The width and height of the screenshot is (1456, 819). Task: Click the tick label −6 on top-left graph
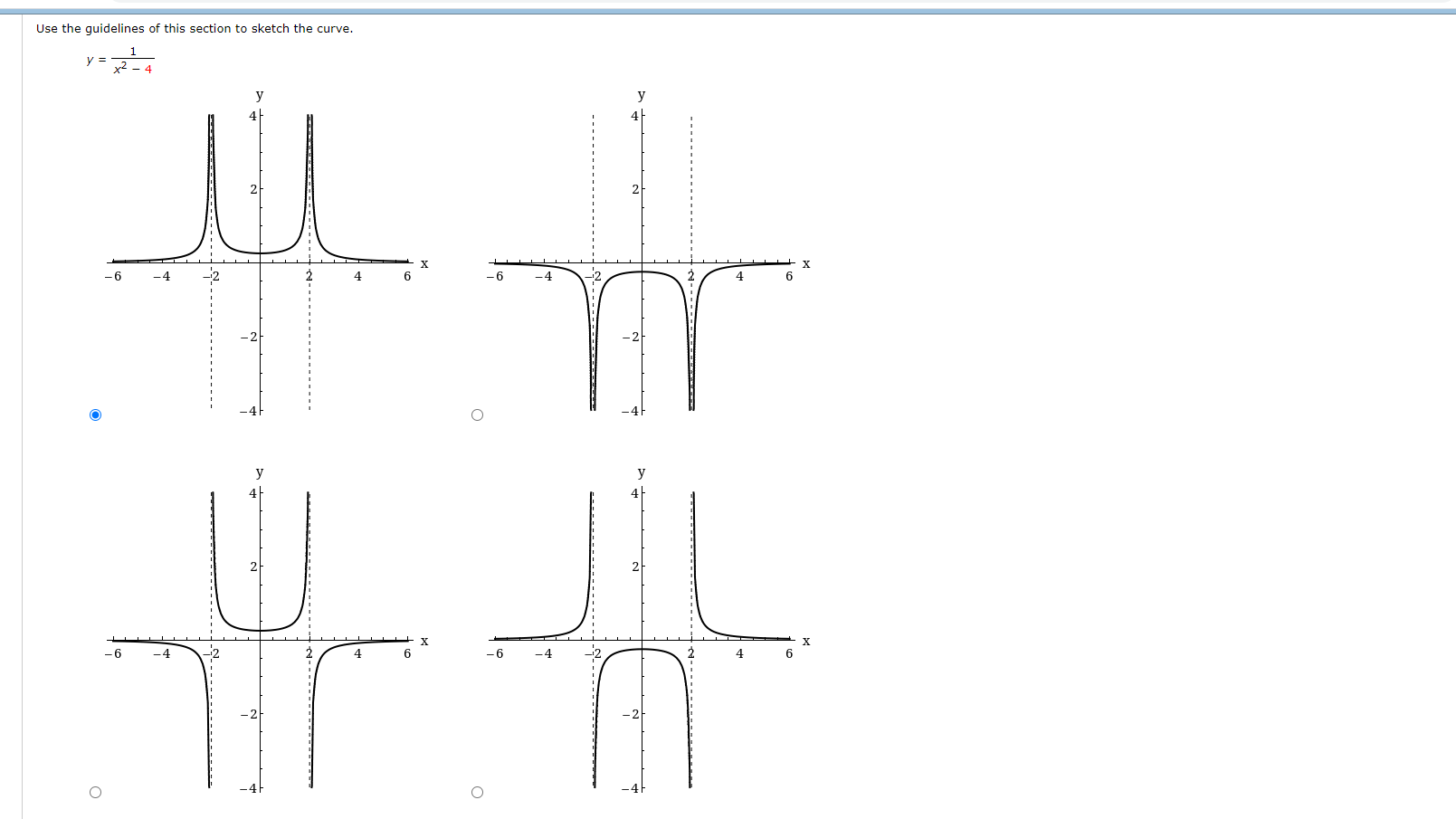click(x=113, y=277)
